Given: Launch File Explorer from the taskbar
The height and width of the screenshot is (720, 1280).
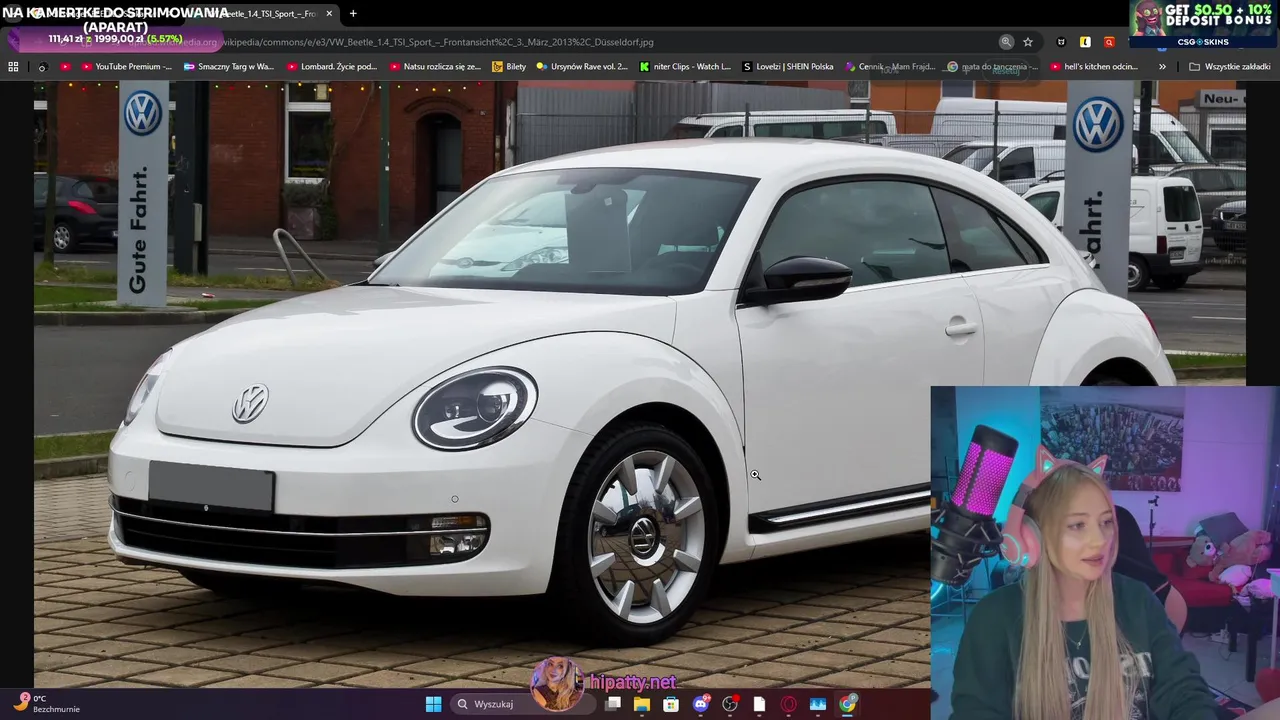Looking at the screenshot, I should [x=642, y=704].
